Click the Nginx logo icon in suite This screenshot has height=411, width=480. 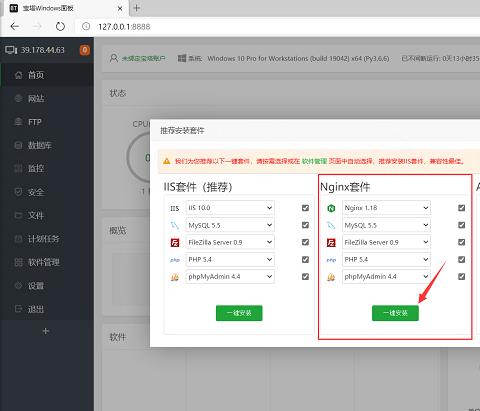331,208
